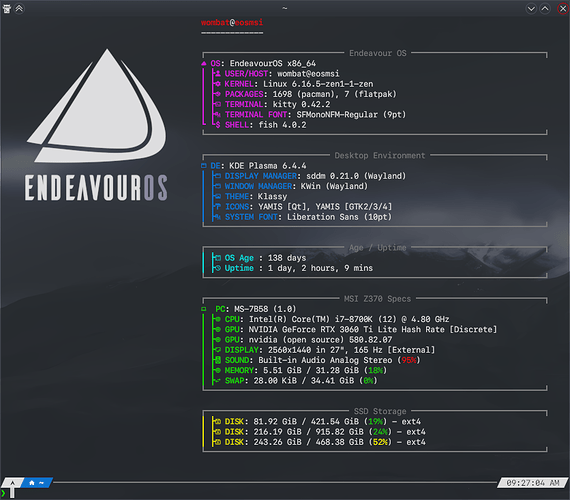The width and height of the screenshot is (570, 500).
Task: Click the SWAP row icon
Action: [x=218, y=381]
